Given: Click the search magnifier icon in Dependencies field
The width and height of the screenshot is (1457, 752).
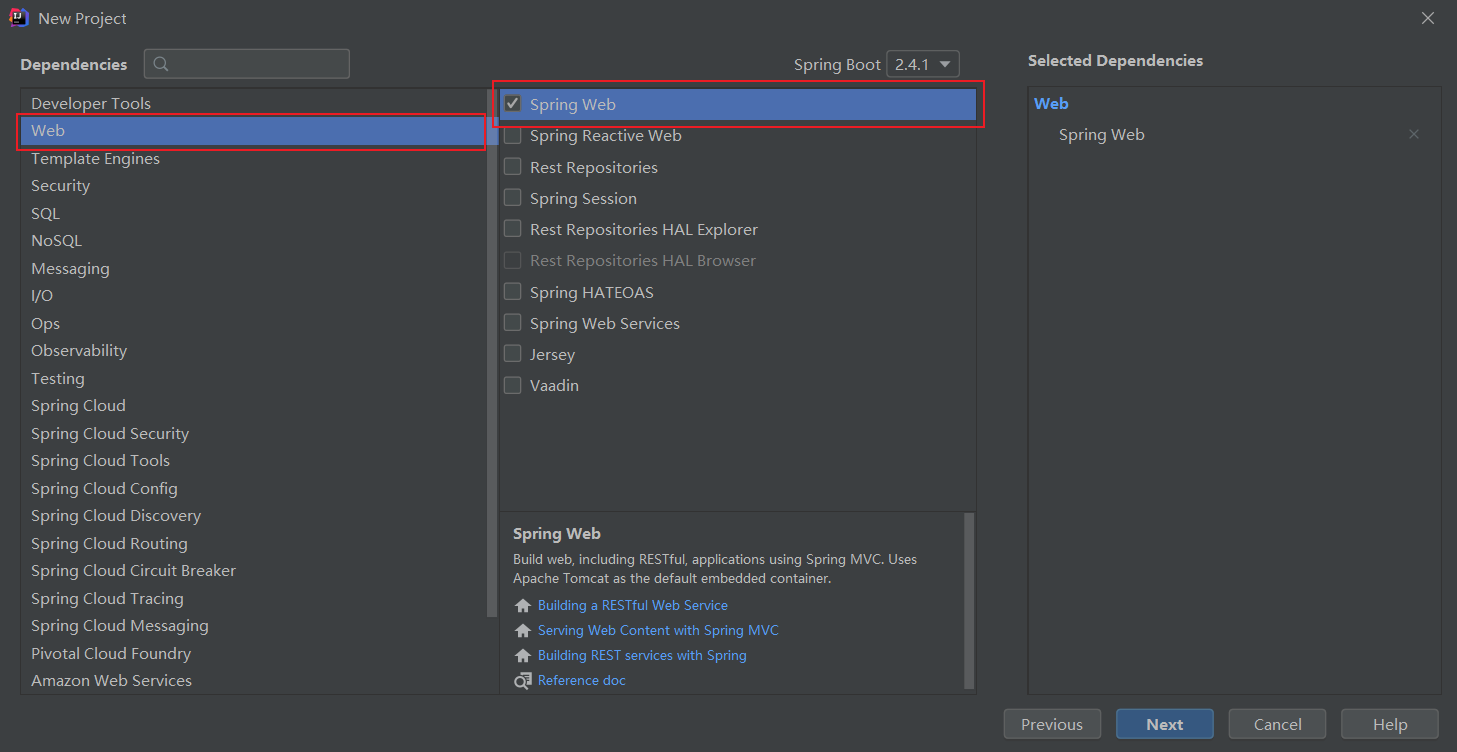Looking at the screenshot, I should (161, 64).
